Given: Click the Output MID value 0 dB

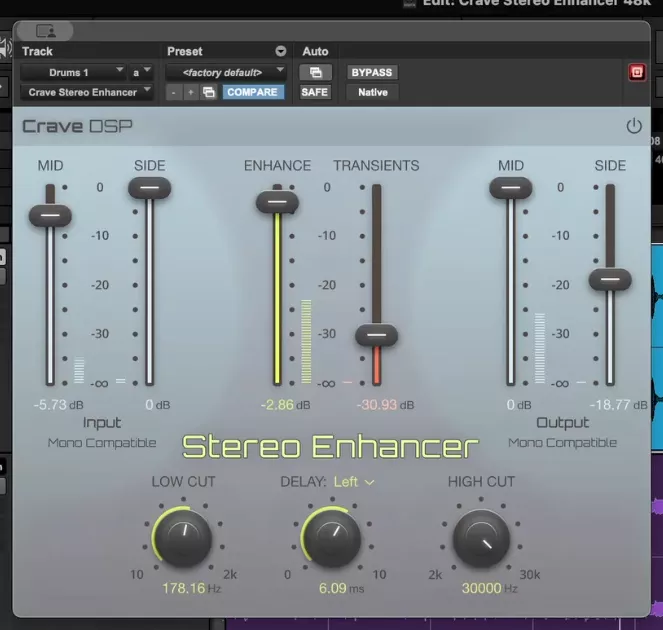Looking at the screenshot, I should click(x=519, y=405).
